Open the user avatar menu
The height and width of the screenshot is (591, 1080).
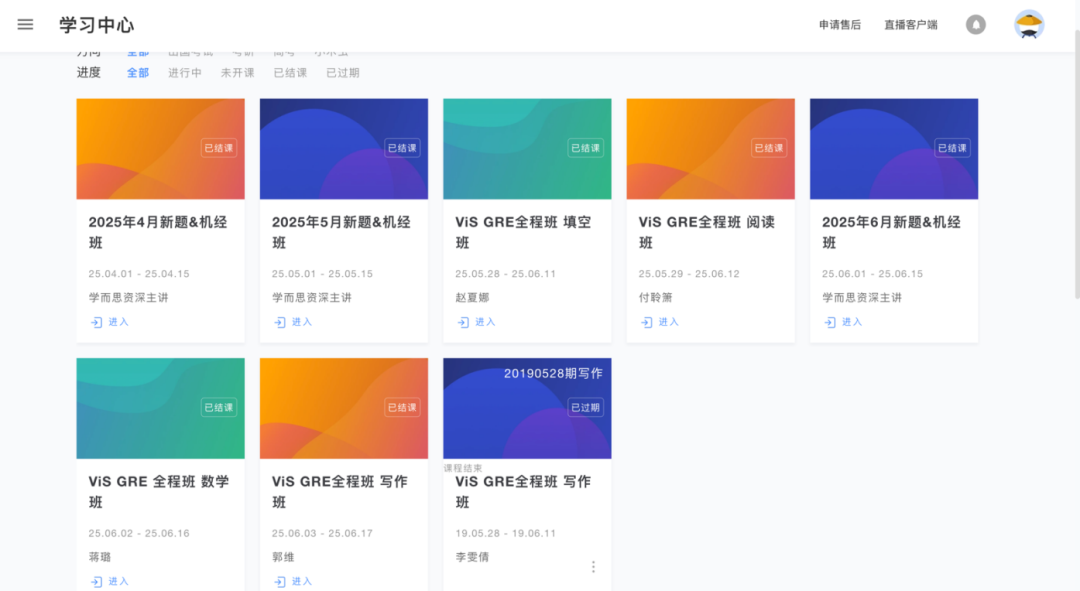(x=1029, y=24)
